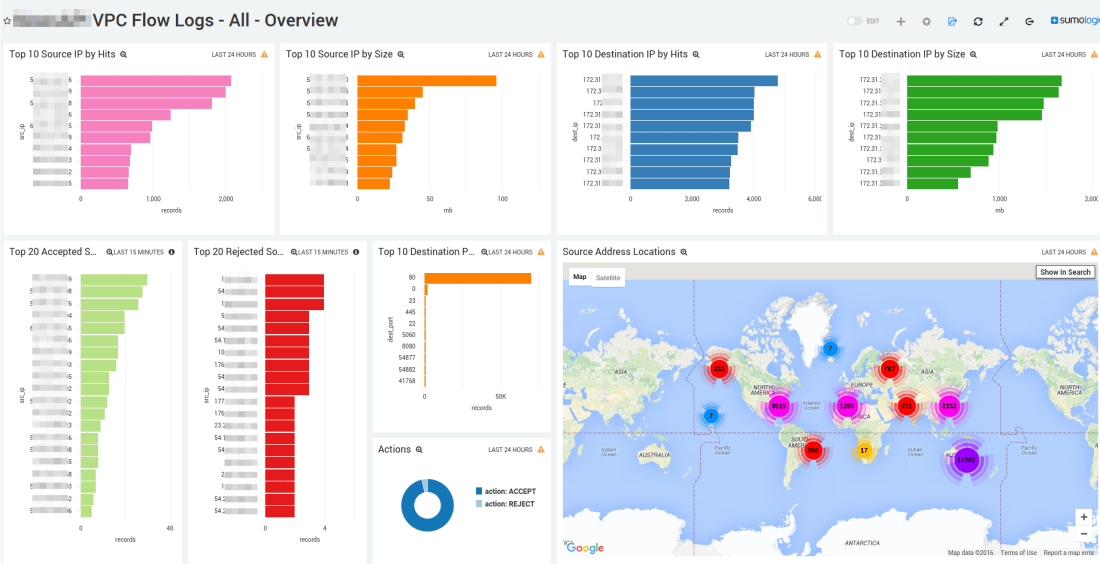
Task: Click warning icon on Top 10 Destination IP by Size
Action: 1094,54
